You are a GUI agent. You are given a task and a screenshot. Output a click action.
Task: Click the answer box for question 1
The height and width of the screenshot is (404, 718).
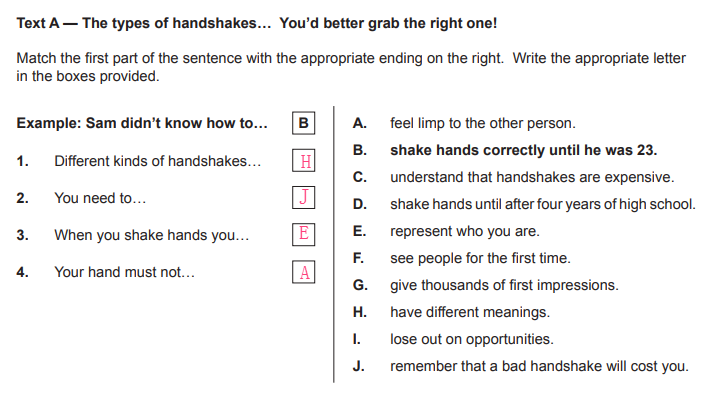[305, 160]
